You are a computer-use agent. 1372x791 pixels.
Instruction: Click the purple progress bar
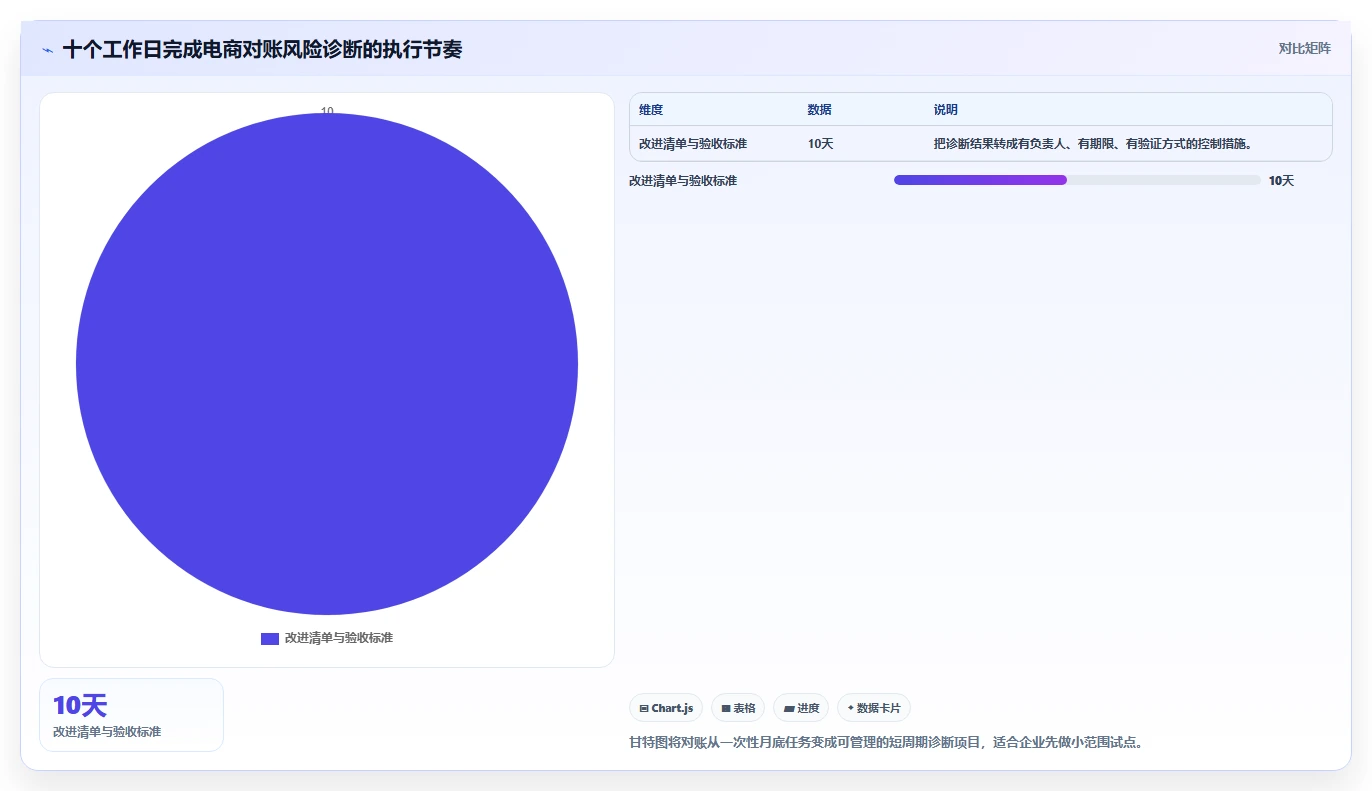point(980,180)
